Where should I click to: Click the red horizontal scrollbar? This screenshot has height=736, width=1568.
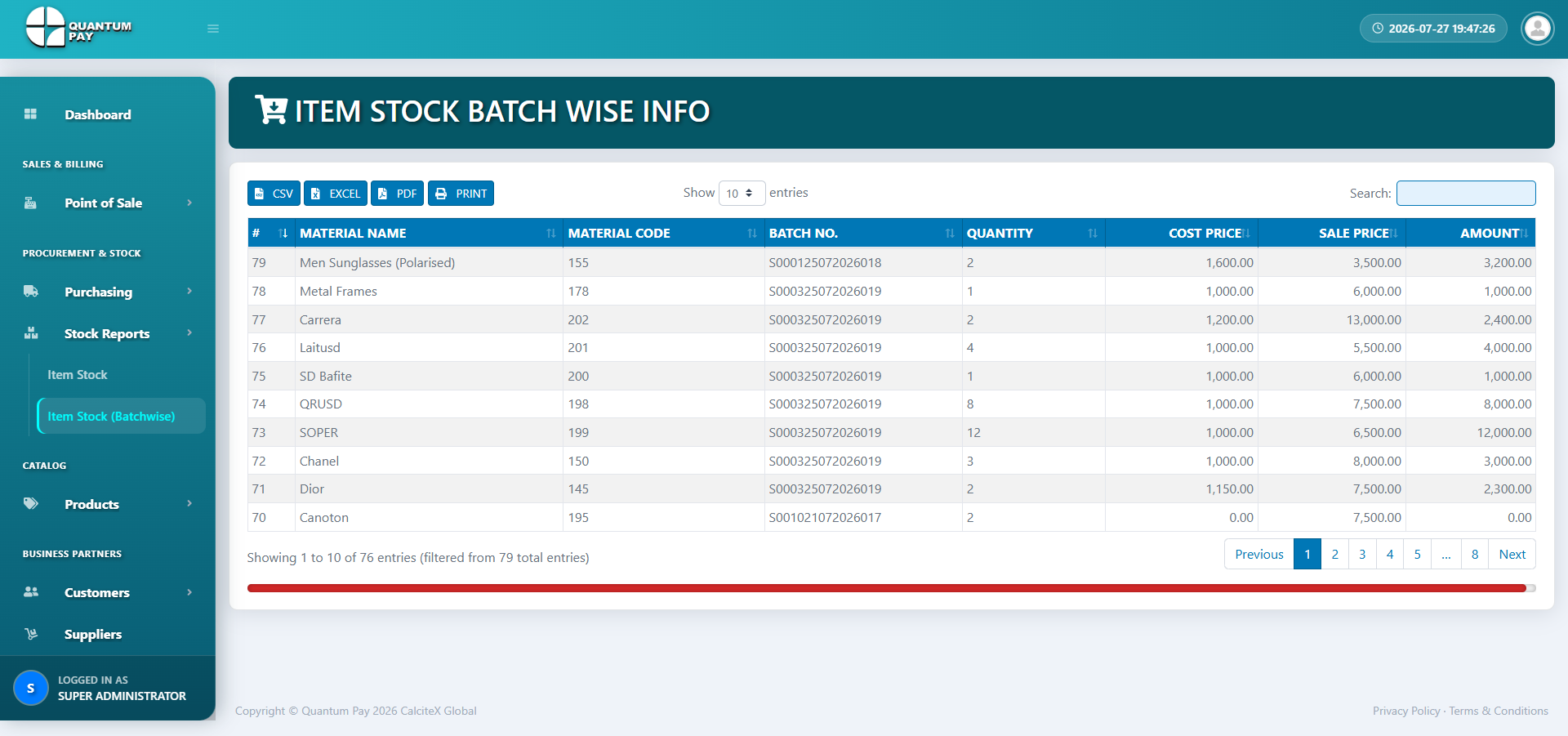(x=887, y=588)
